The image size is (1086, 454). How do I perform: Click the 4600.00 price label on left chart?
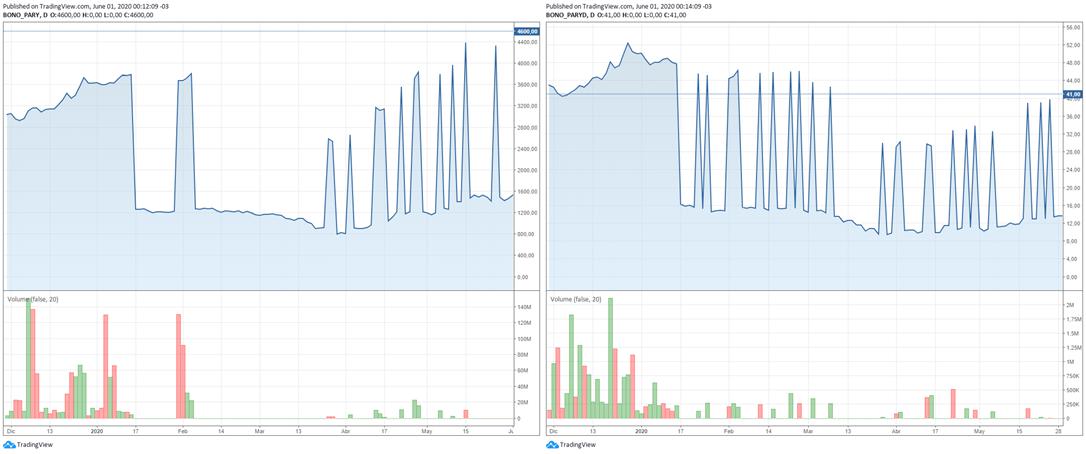[527, 32]
